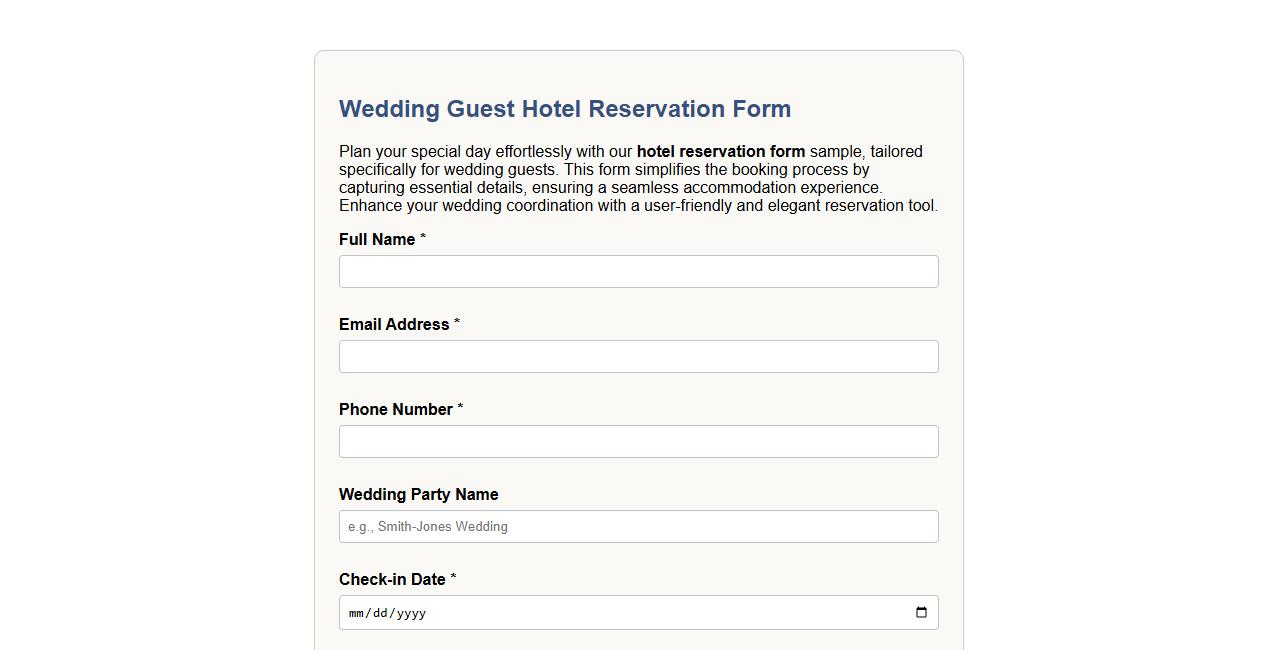Click the Wedding Guest Hotel Reservation Form heading
1278x650 pixels.
(x=565, y=109)
